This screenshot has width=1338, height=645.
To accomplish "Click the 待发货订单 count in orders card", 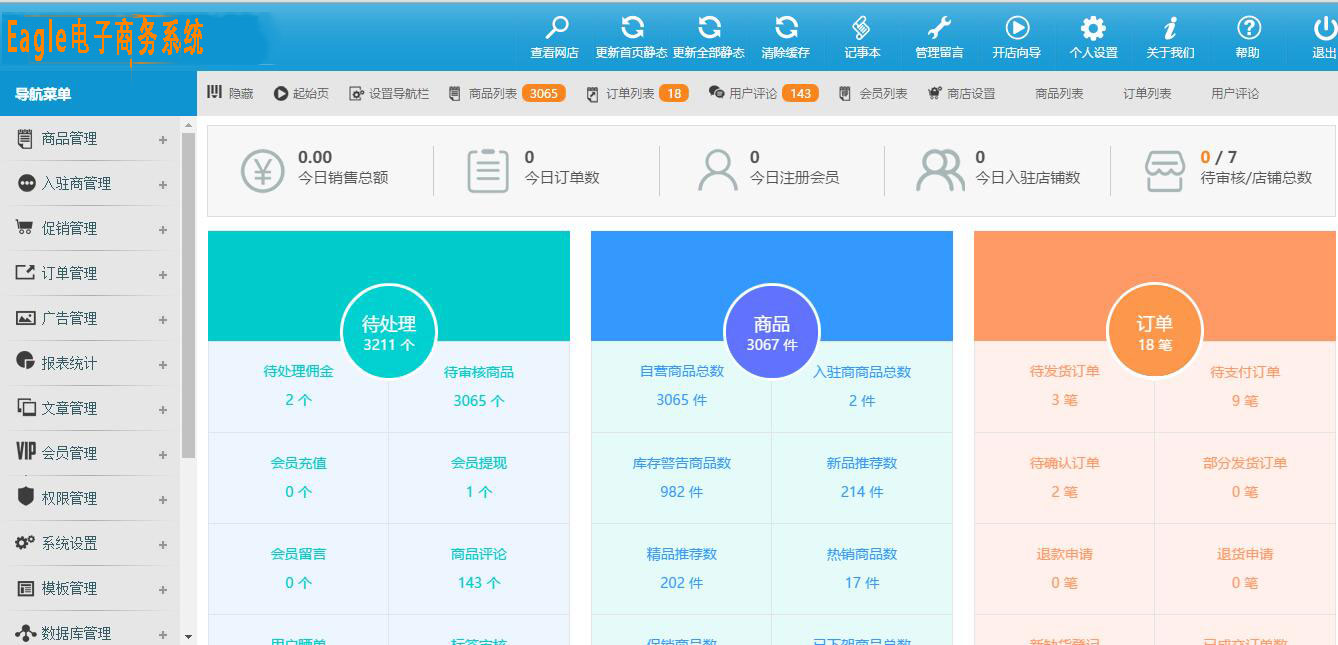I will tap(1064, 399).
